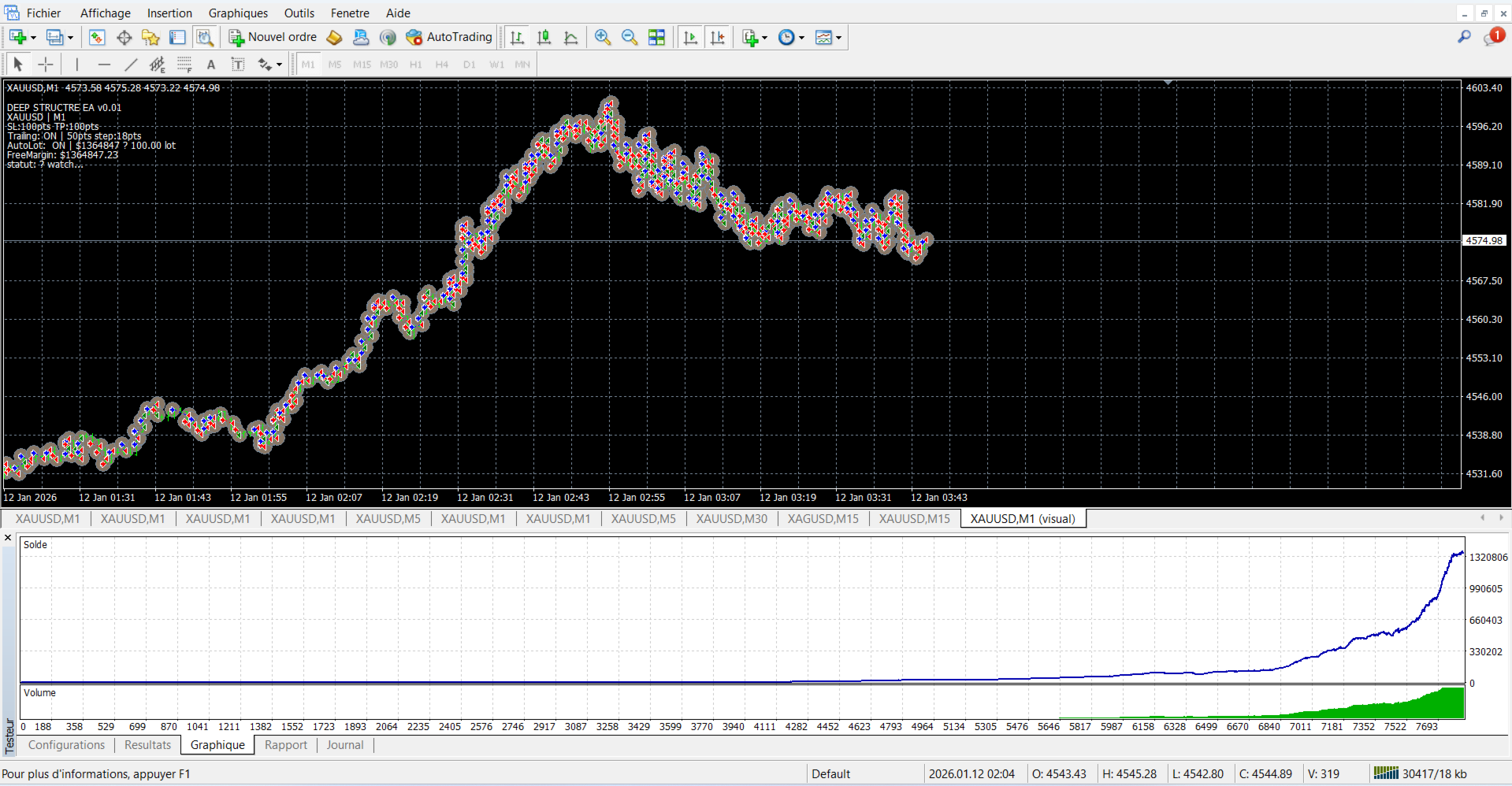Open the tester Journal tab
This screenshot has width=1512, height=786.
point(345,745)
